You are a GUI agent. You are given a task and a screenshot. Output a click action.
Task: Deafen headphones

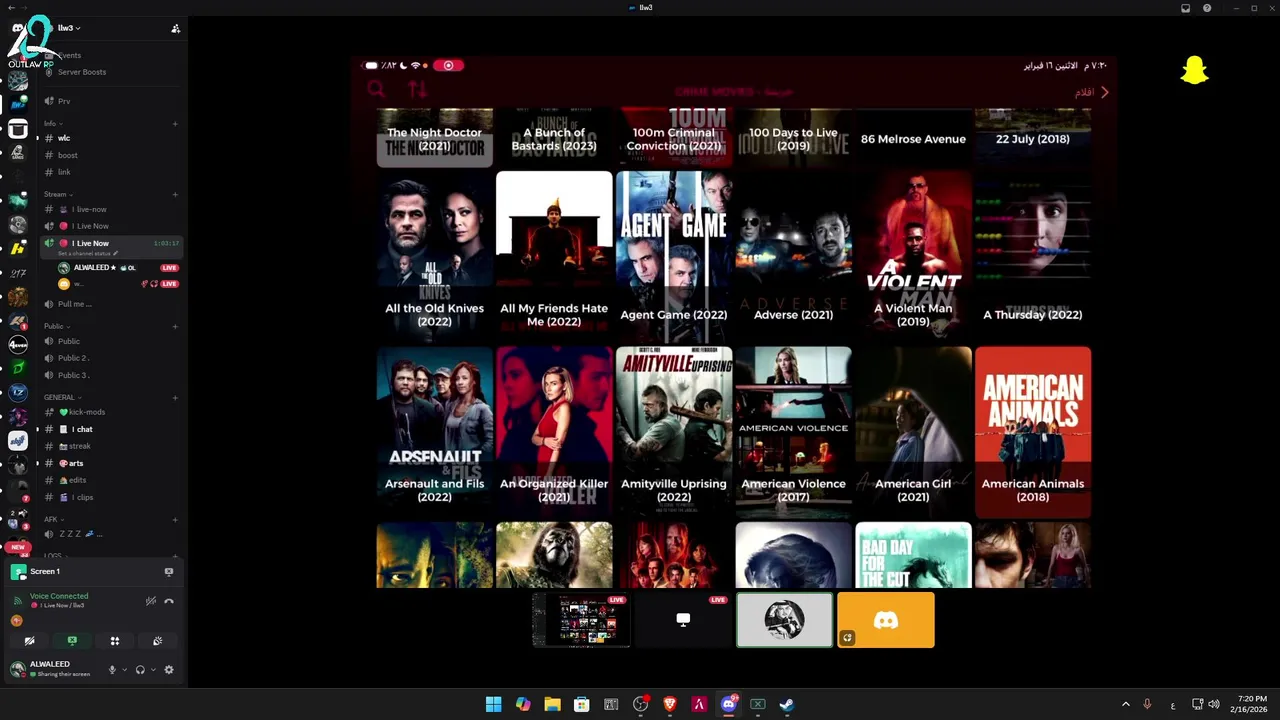tap(140, 669)
